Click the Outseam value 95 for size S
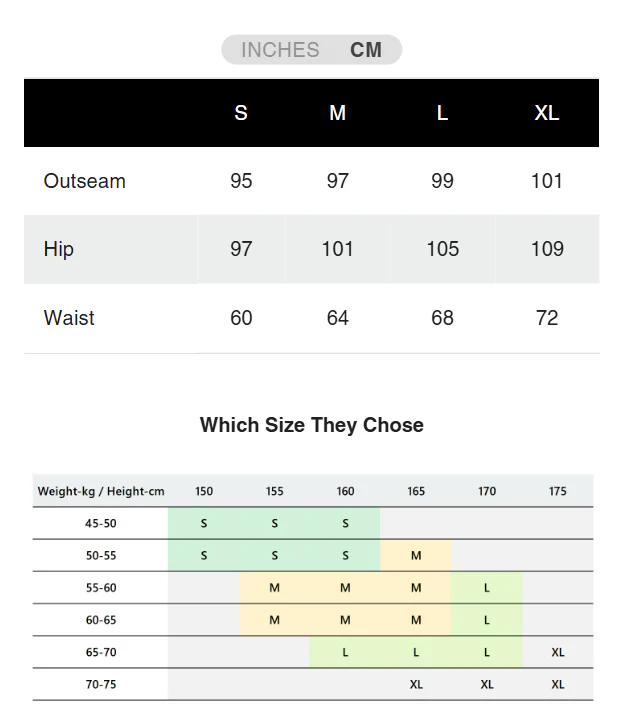The height and width of the screenshot is (712, 635). click(x=241, y=181)
